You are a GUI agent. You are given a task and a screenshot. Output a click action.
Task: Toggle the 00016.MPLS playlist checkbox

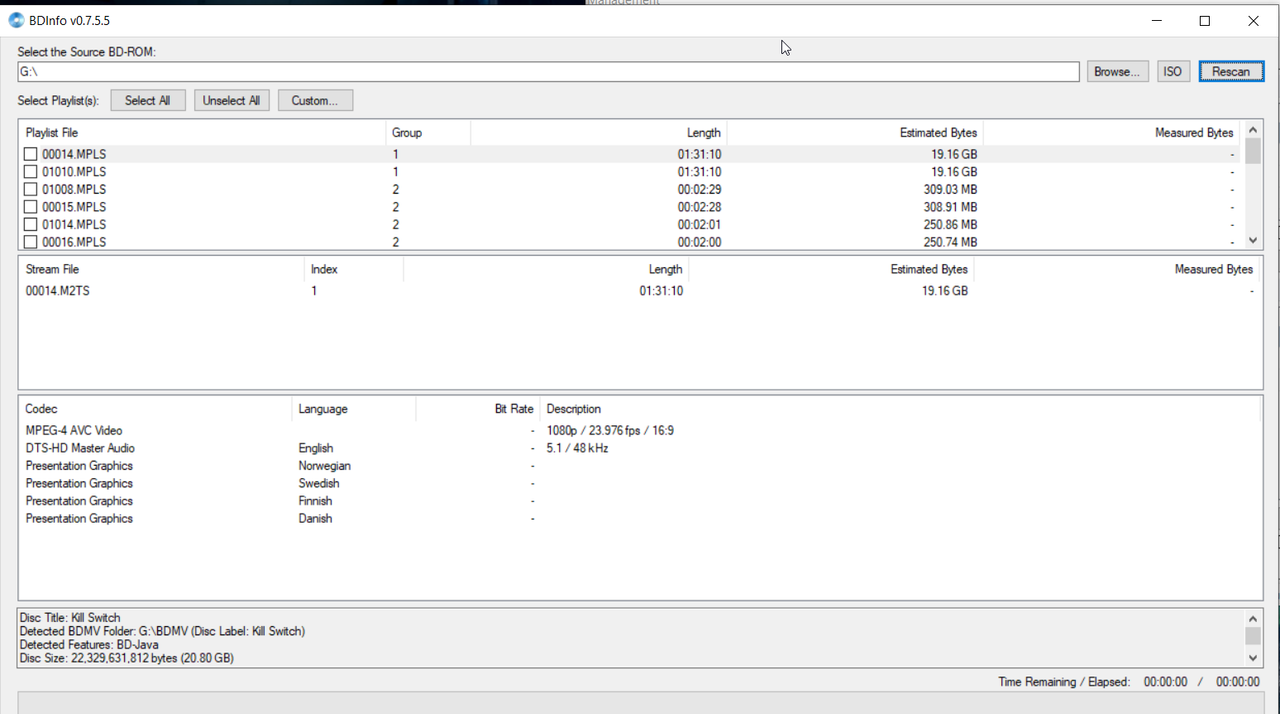(x=31, y=242)
